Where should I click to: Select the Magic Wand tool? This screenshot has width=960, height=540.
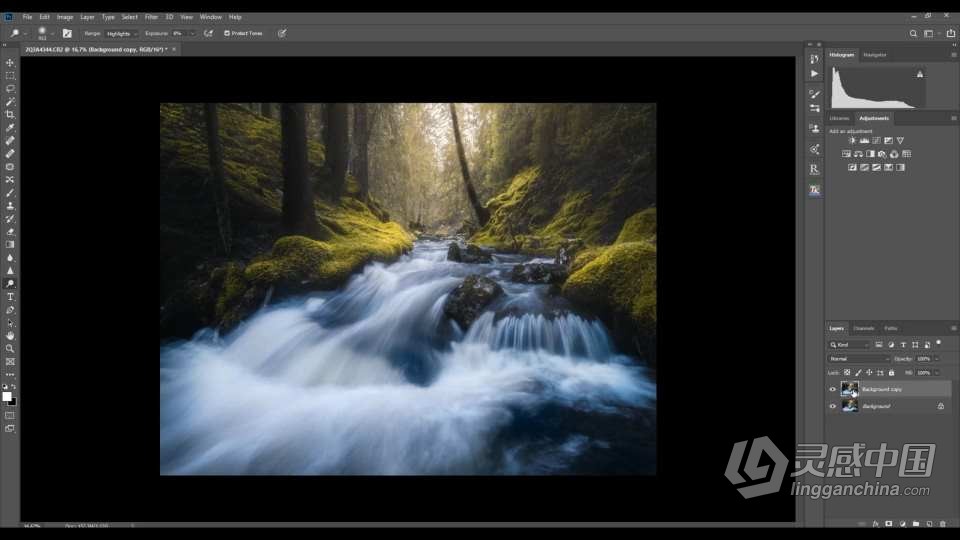tap(10, 102)
